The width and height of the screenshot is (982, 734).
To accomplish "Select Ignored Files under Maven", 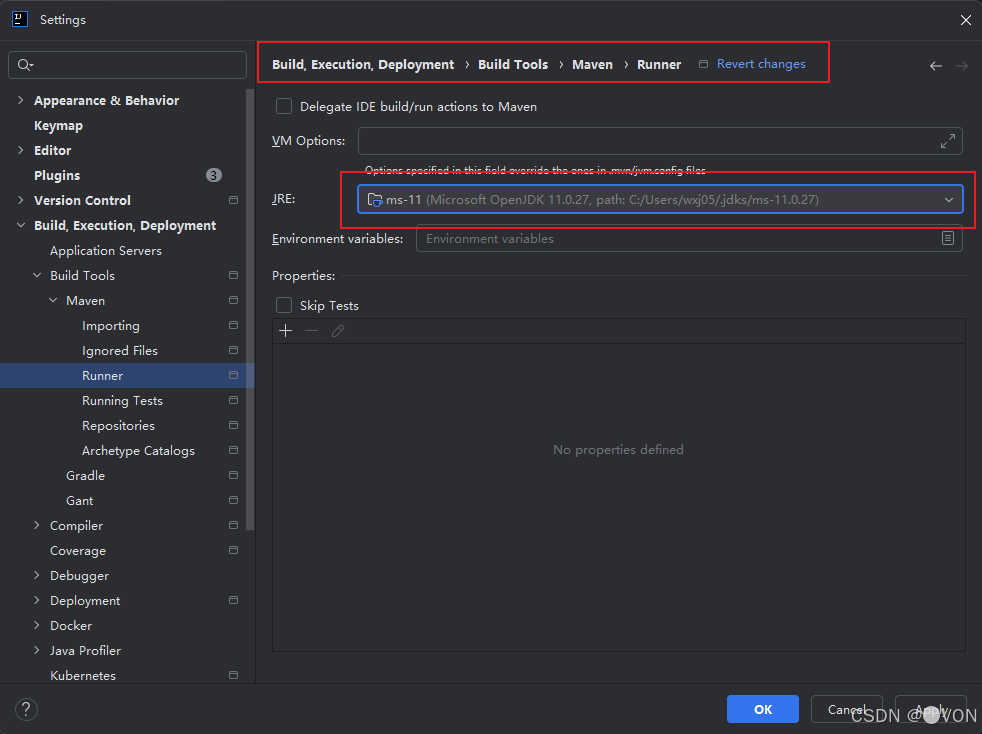I will tap(120, 351).
